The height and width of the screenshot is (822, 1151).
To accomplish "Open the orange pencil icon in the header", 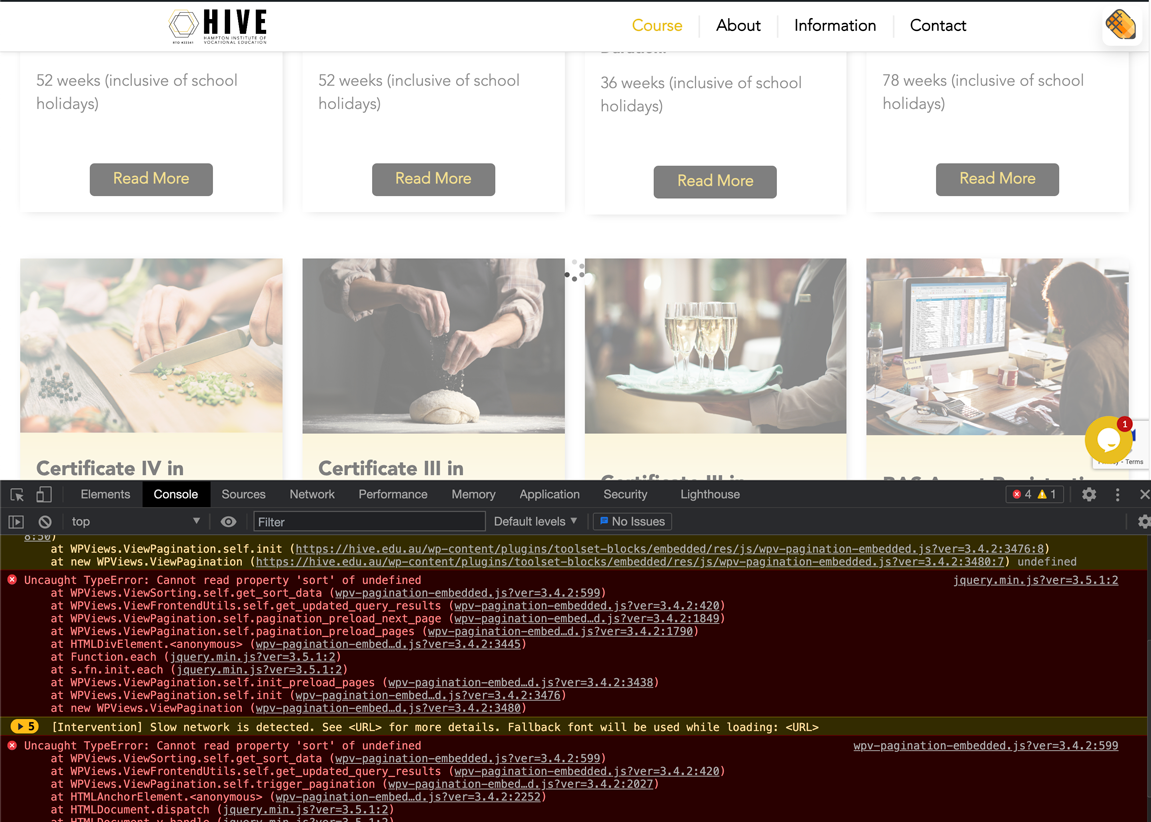I will pyautogui.click(x=1121, y=26).
